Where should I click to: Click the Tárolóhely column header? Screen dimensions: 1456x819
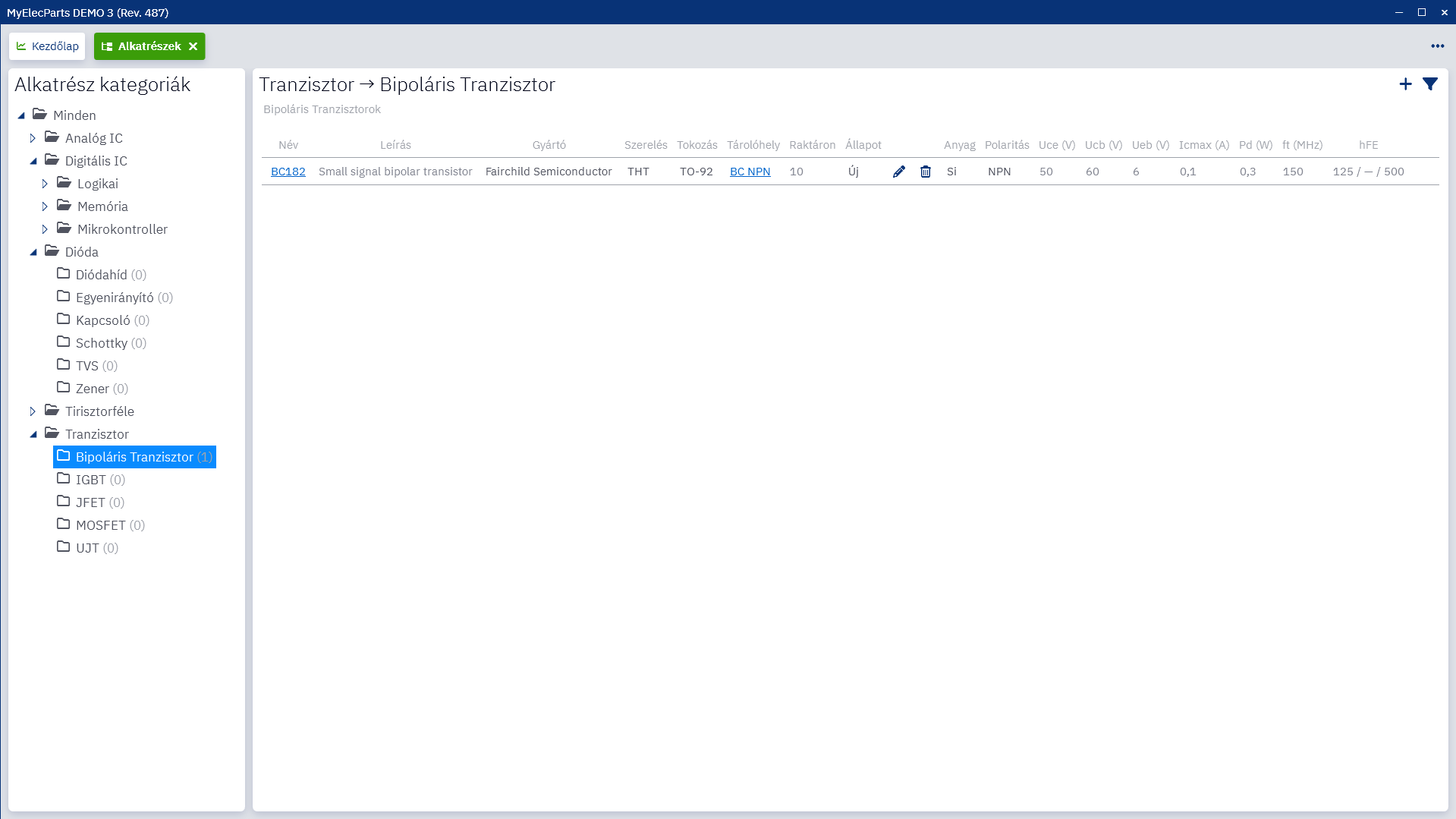point(753,145)
